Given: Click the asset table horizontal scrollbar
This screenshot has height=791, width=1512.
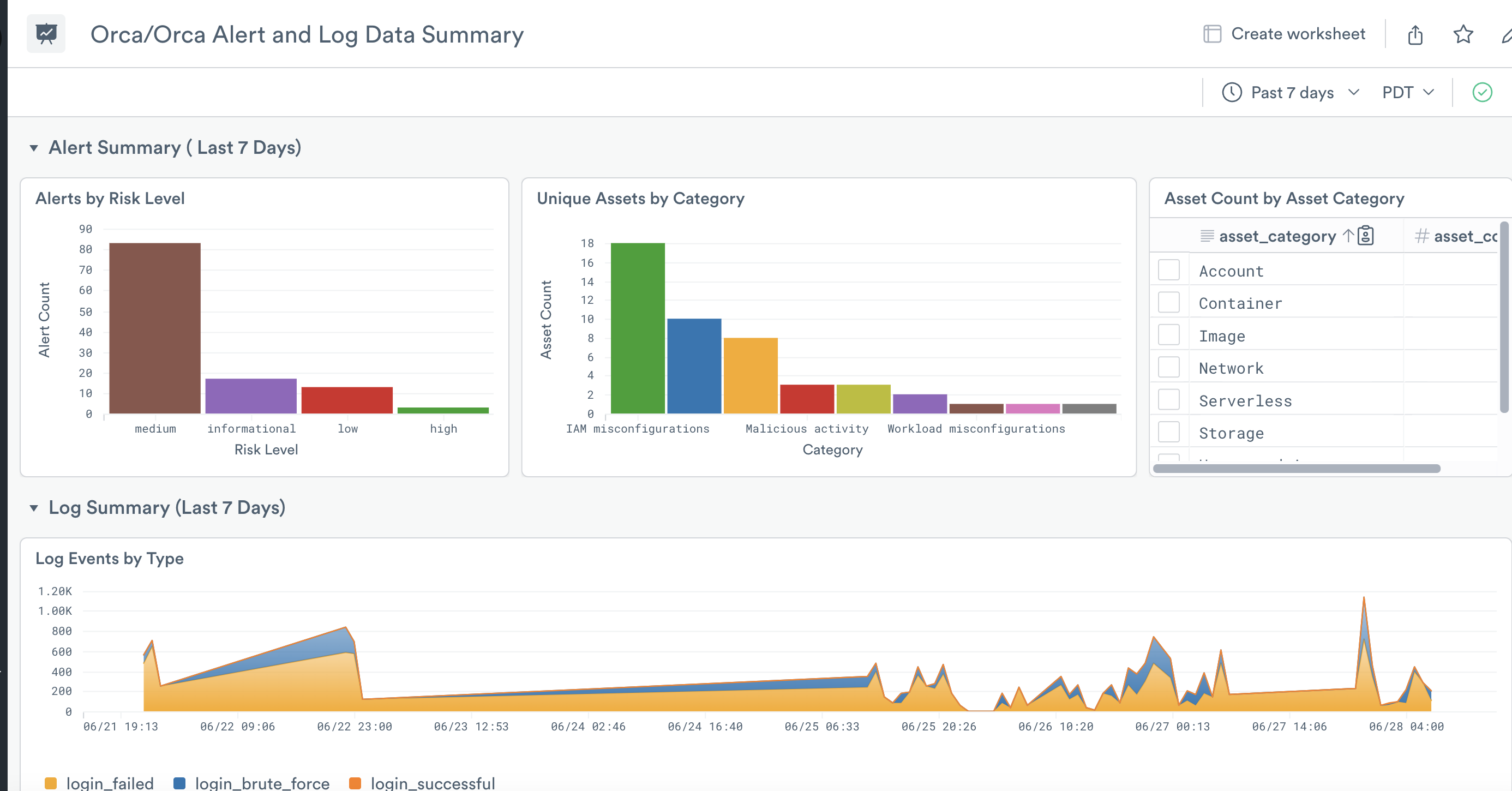Looking at the screenshot, I should click(1296, 469).
